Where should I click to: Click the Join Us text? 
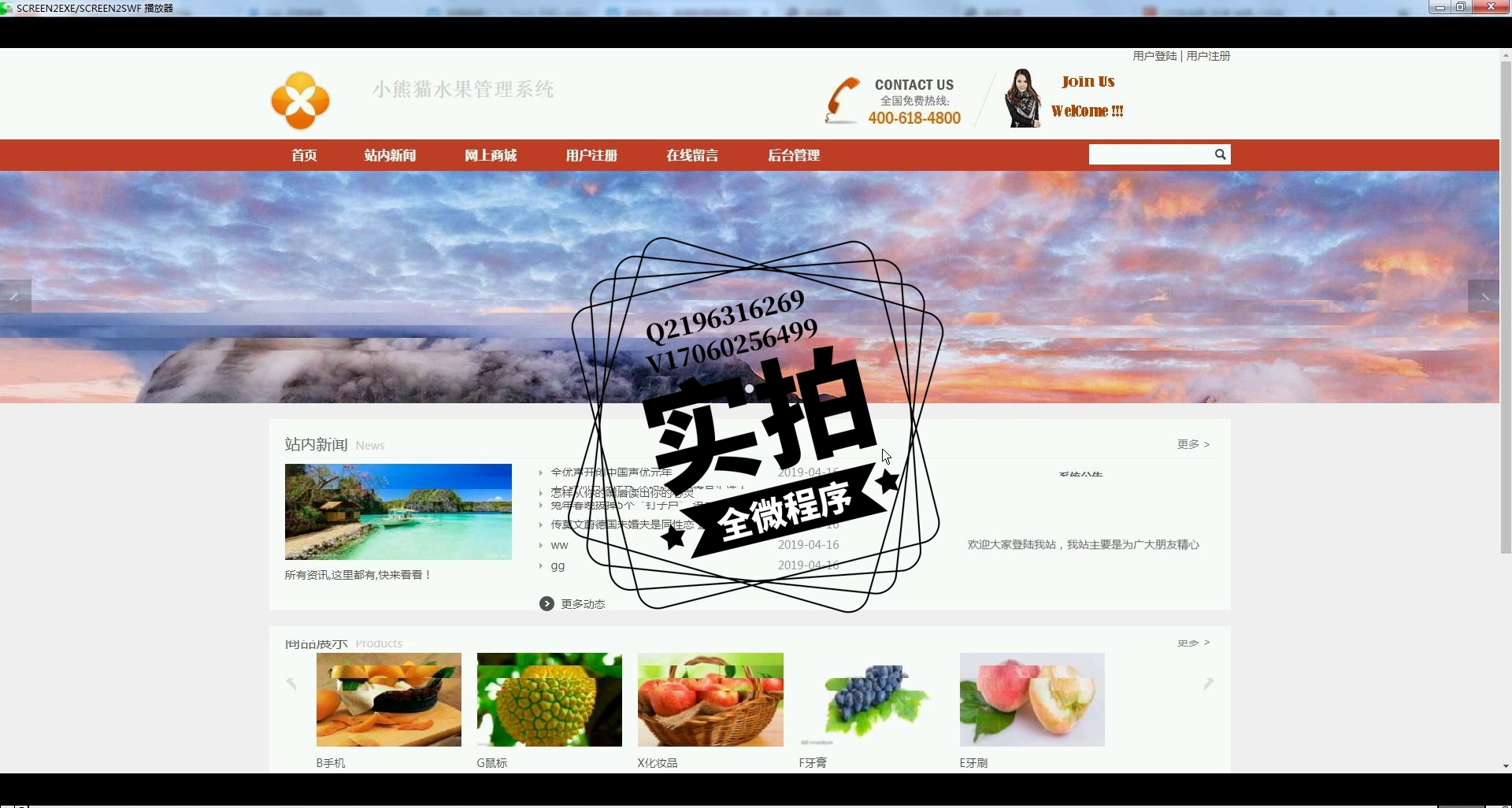[1088, 81]
